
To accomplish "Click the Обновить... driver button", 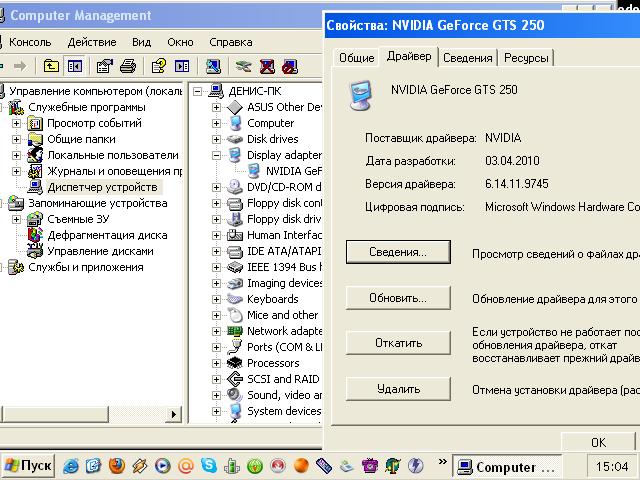I will [x=397, y=298].
